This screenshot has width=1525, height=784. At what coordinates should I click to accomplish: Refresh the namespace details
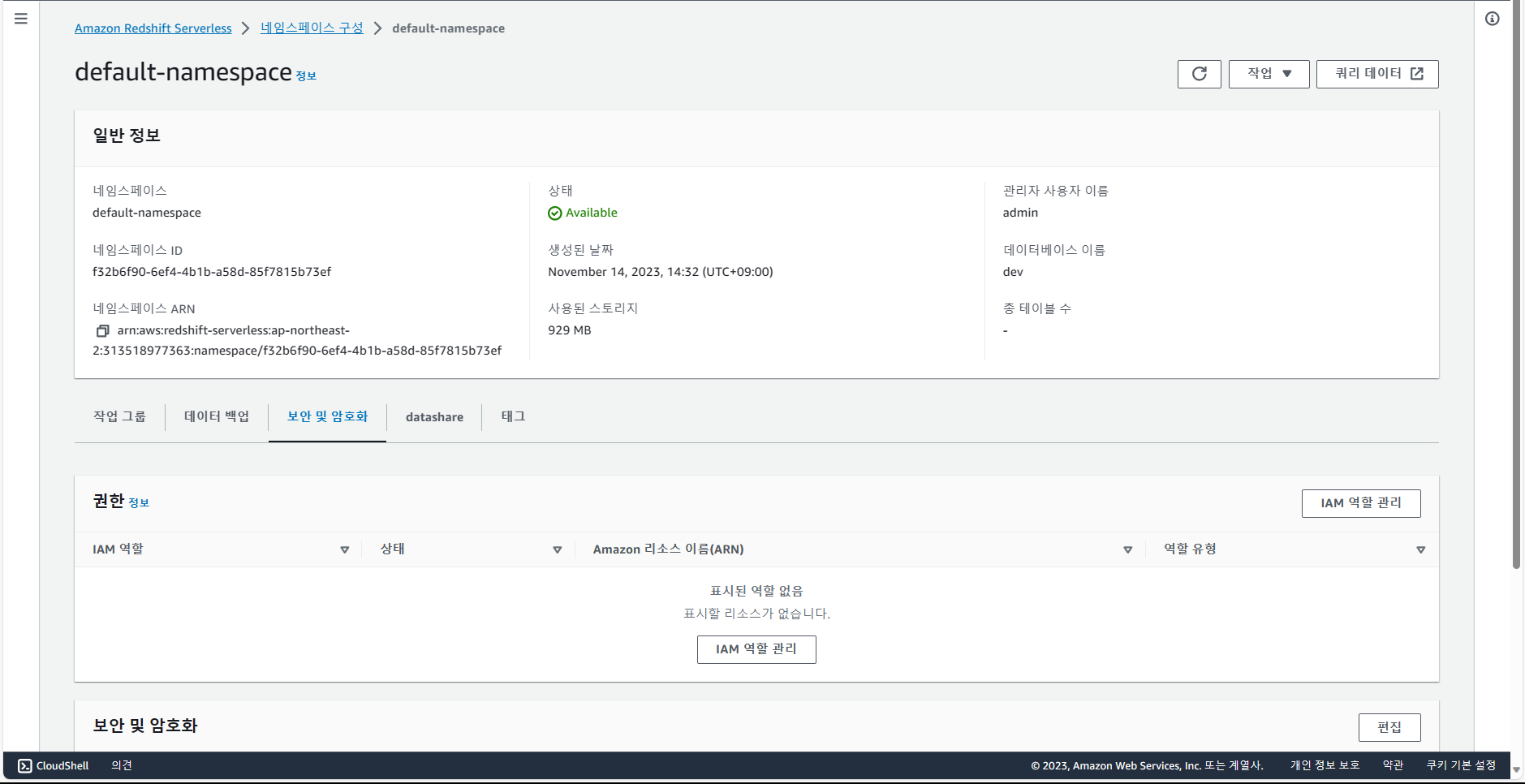pyautogui.click(x=1199, y=74)
